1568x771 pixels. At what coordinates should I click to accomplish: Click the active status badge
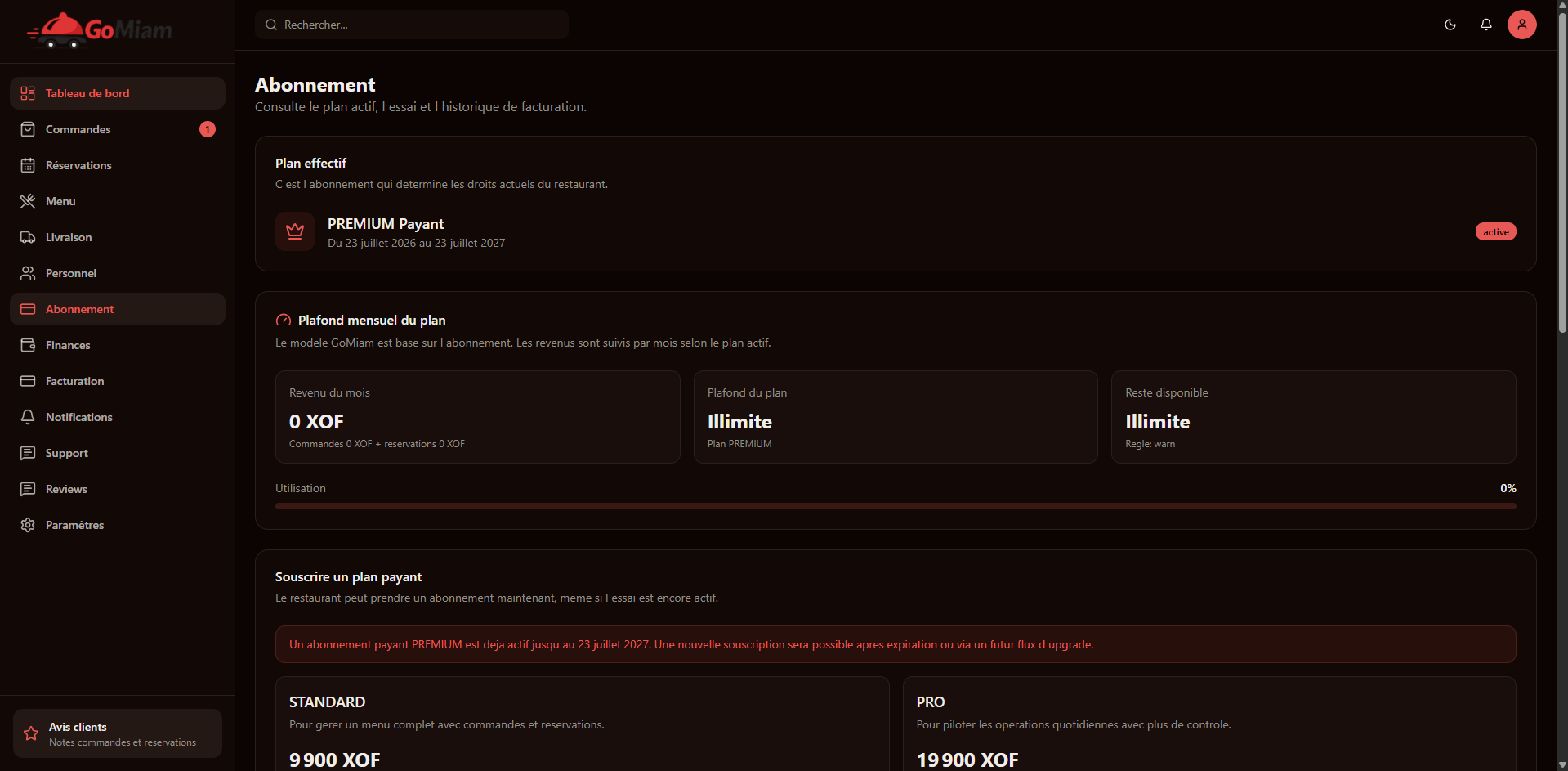click(x=1496, y=232)
